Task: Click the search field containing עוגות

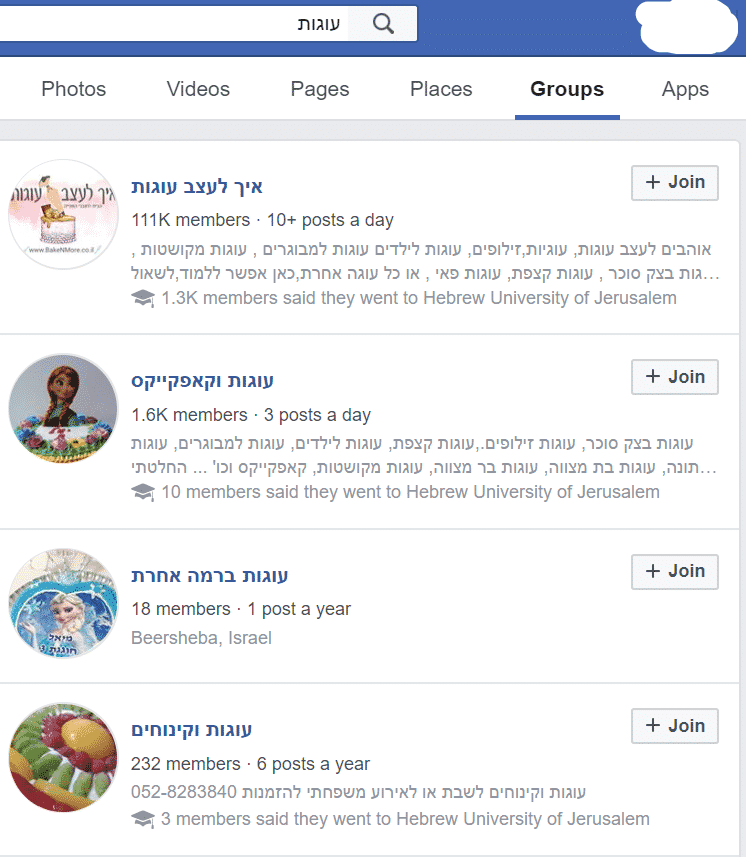Action: [x=173, y=24]
